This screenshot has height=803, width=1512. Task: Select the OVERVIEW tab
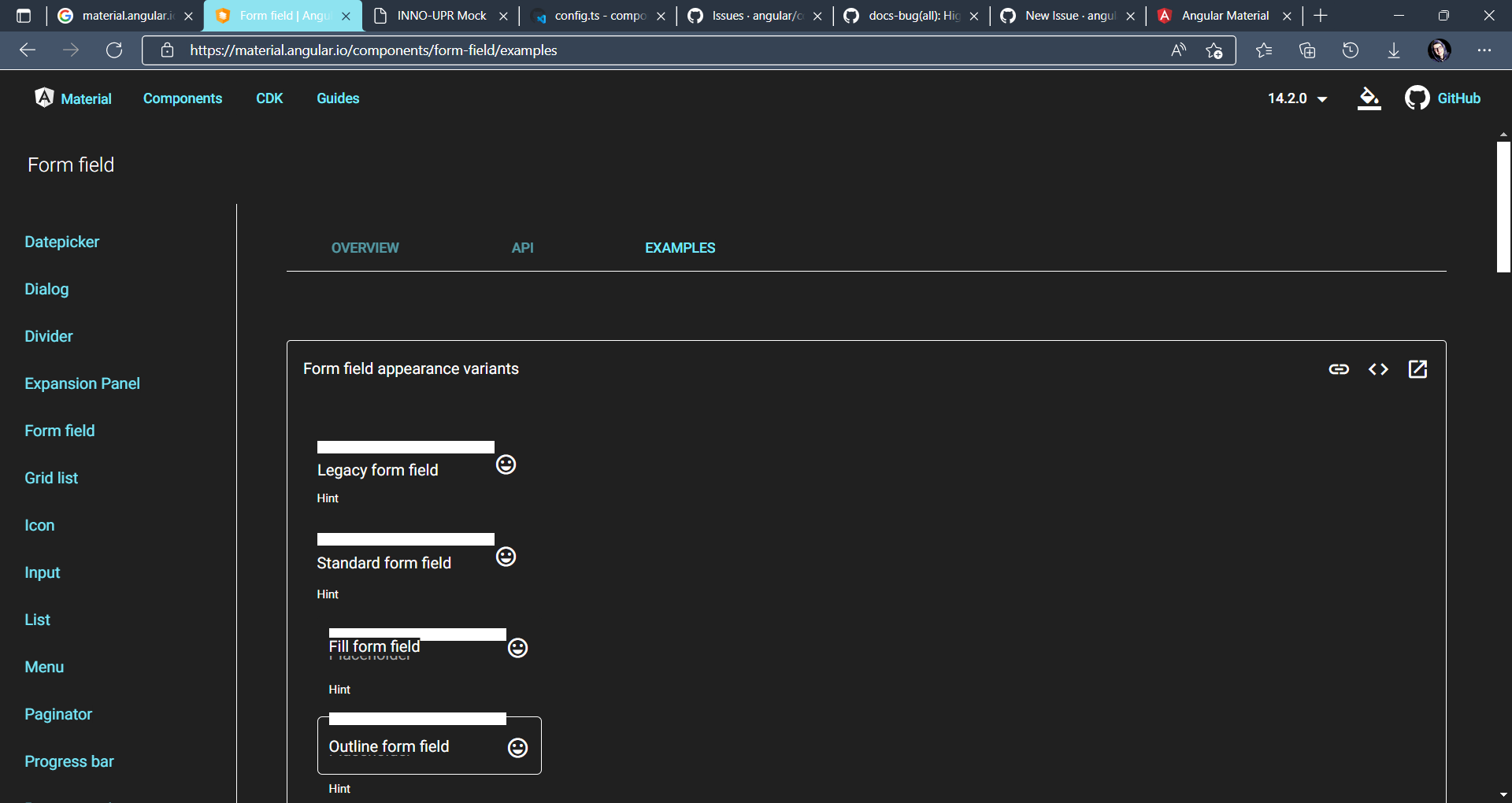[365, 248]
